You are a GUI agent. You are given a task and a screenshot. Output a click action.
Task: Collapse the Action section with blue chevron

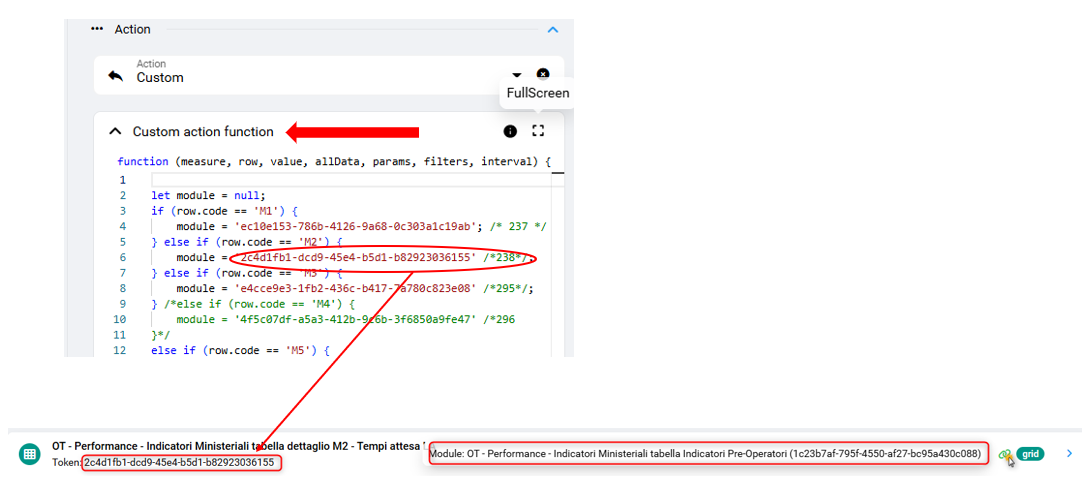(552, 30)
